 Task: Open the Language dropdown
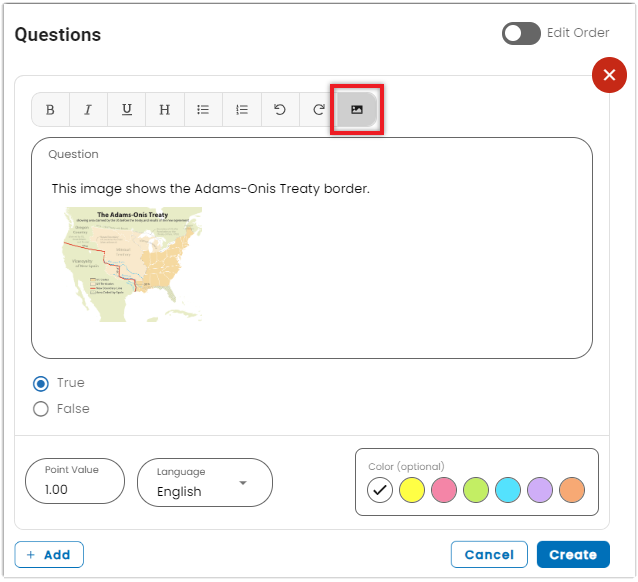(x=205, y=483)
